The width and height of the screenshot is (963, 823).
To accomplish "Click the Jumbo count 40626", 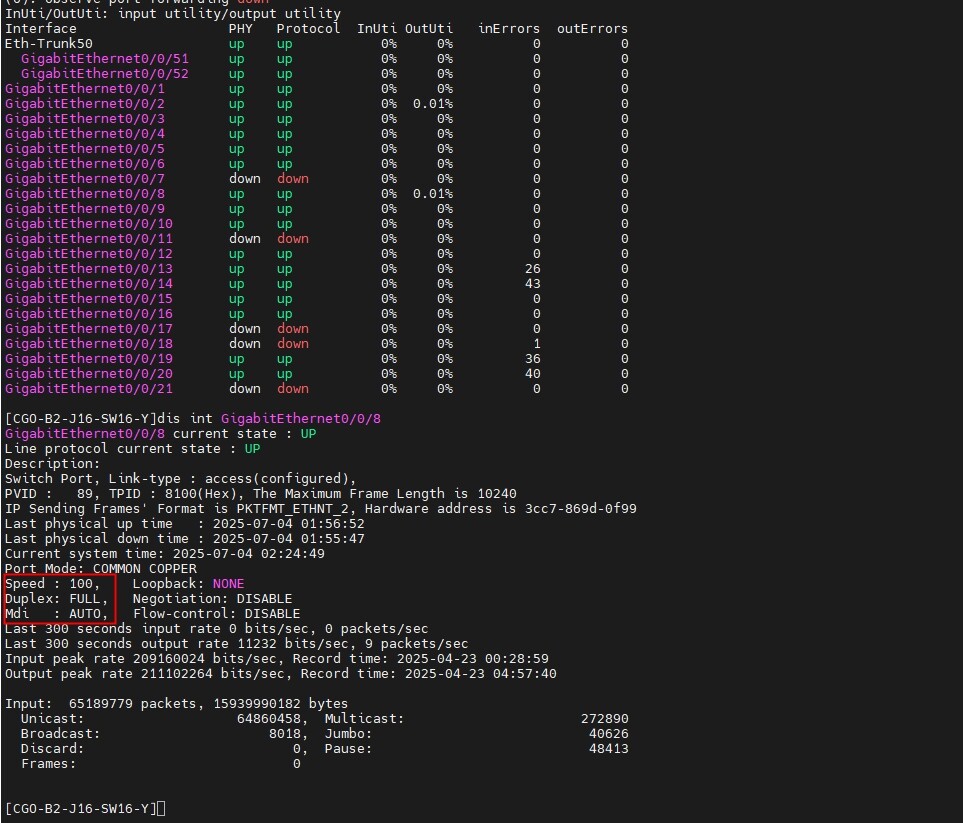I will point(609,733).
